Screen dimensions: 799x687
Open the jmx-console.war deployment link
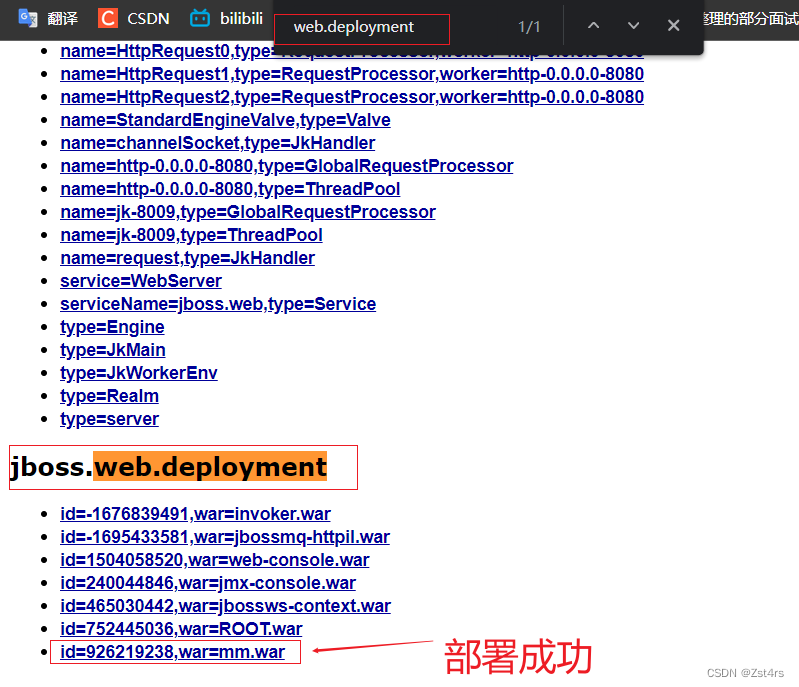point(208,583)
